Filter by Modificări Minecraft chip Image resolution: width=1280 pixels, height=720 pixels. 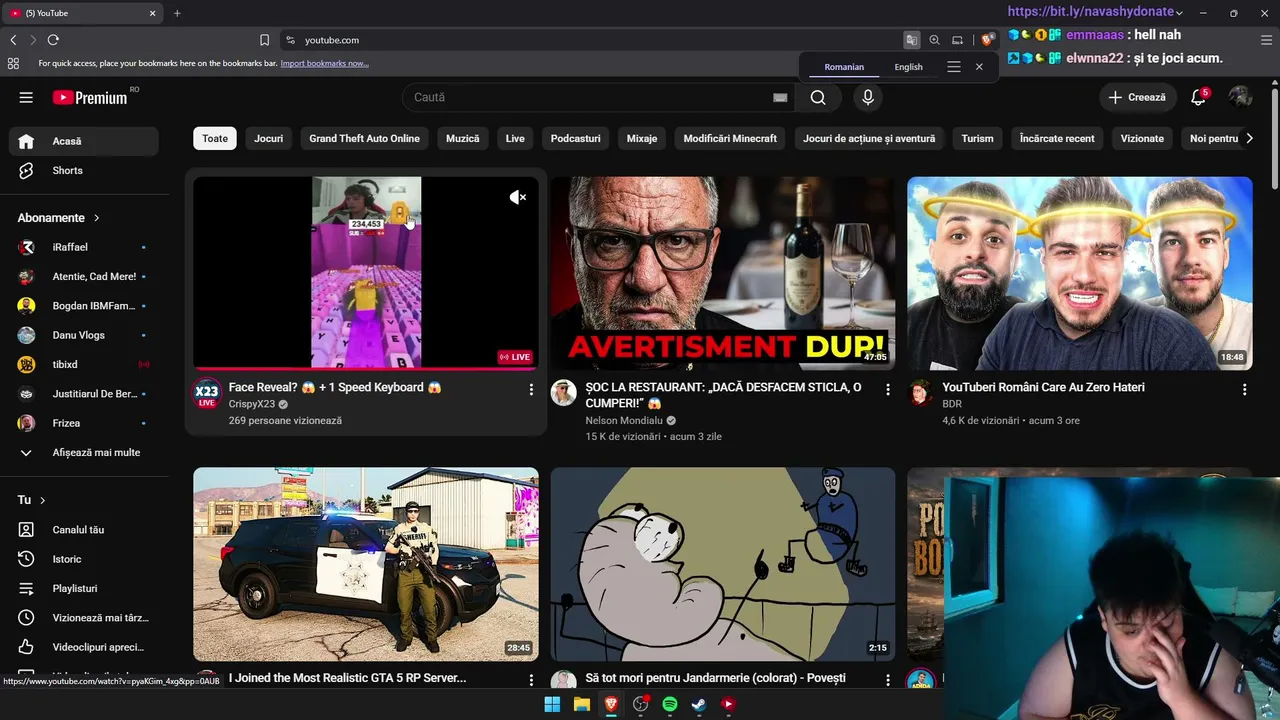730,138
